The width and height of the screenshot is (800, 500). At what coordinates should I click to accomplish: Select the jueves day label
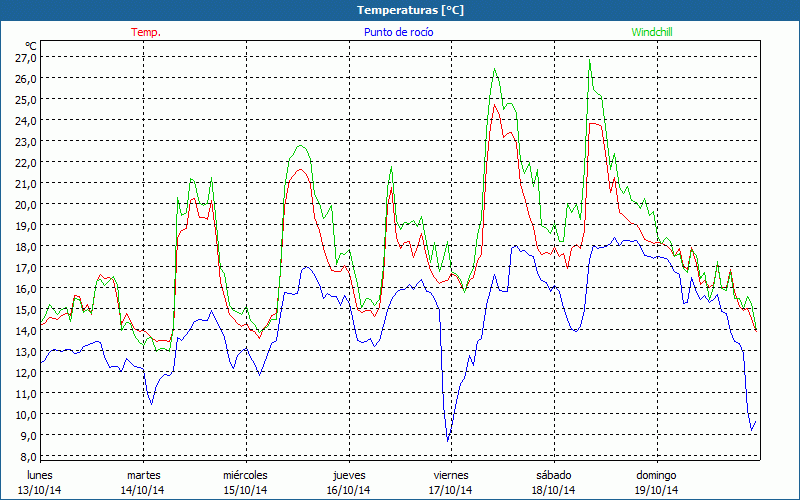pos(348,475)
